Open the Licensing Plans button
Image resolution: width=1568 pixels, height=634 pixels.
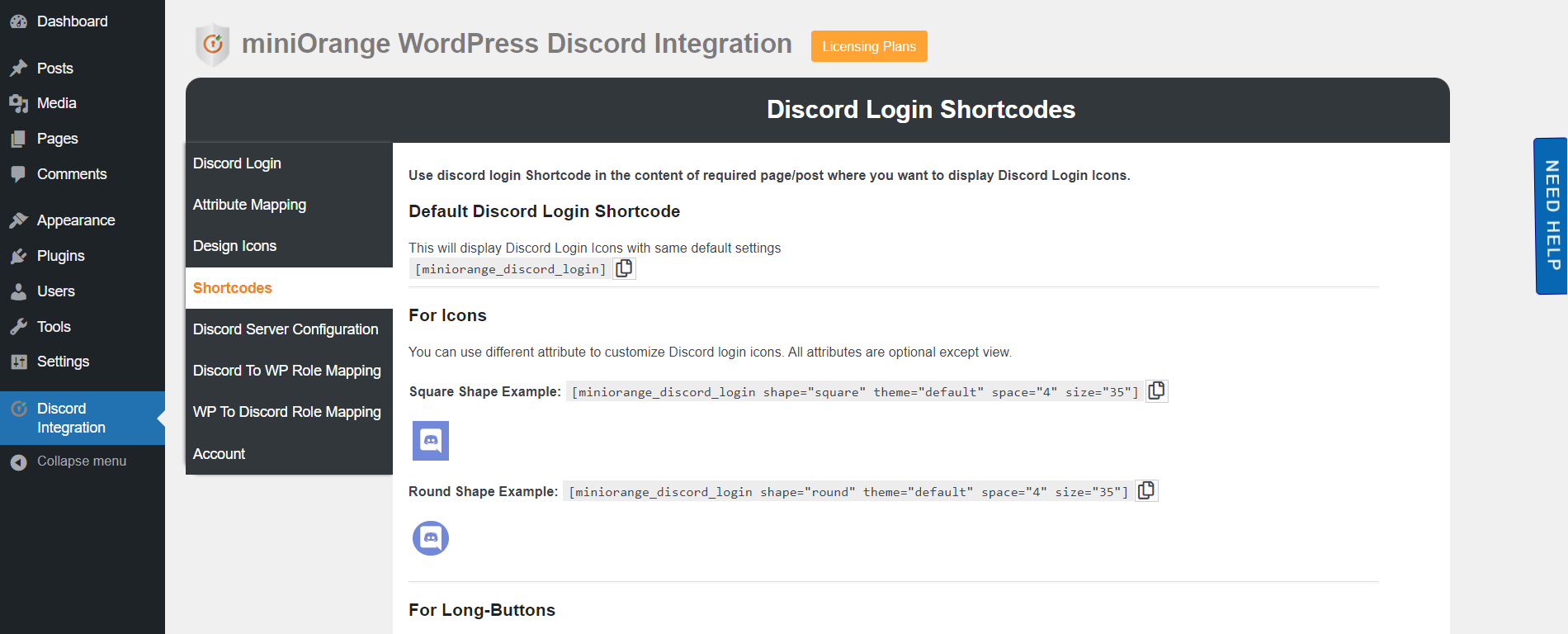coord(869,46)
